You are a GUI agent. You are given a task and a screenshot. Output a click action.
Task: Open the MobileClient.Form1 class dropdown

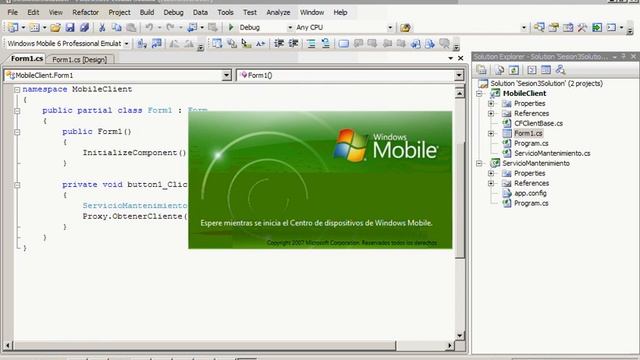tap(227, 75)
